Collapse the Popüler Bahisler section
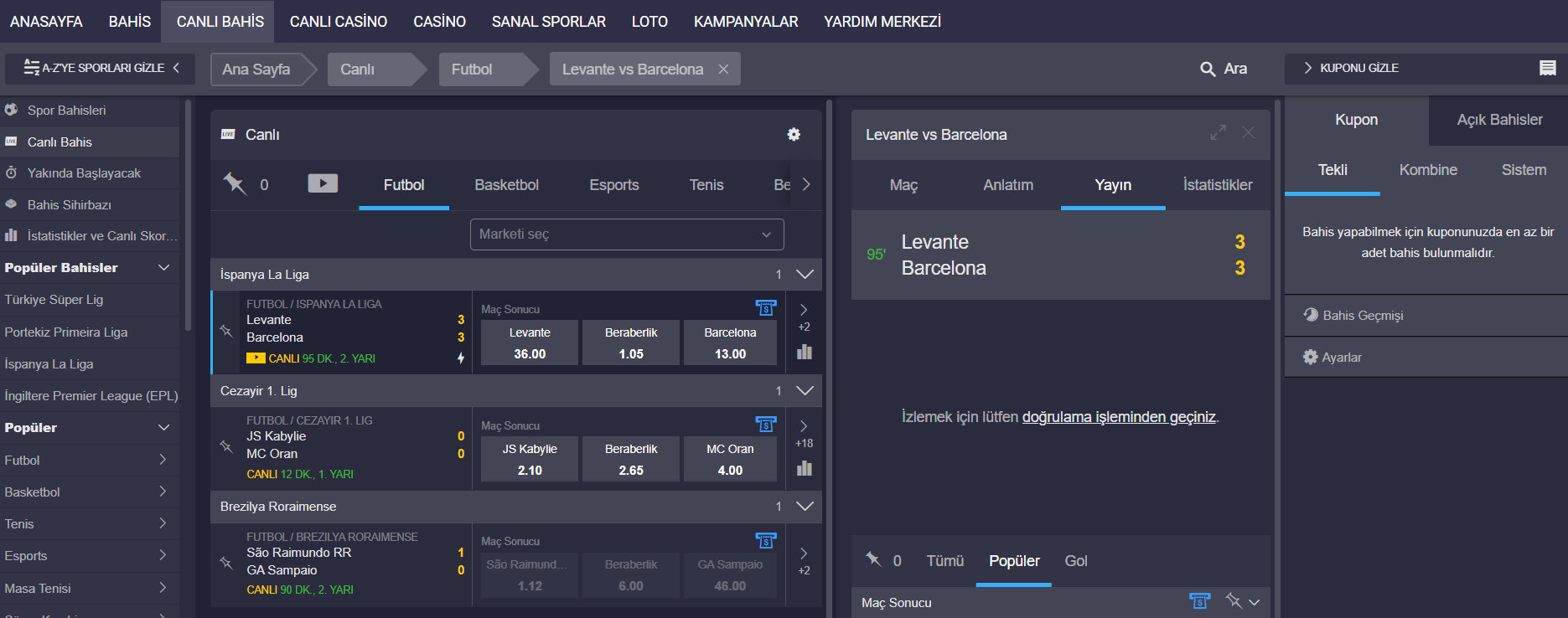The height and width of the screenshot is (618, 1568). [163, 267]
